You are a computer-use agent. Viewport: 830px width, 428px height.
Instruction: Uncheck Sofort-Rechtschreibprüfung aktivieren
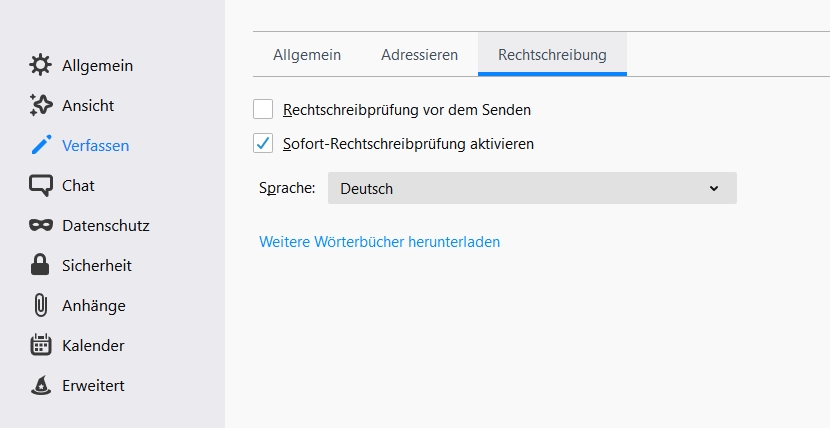tap(263, 143)
